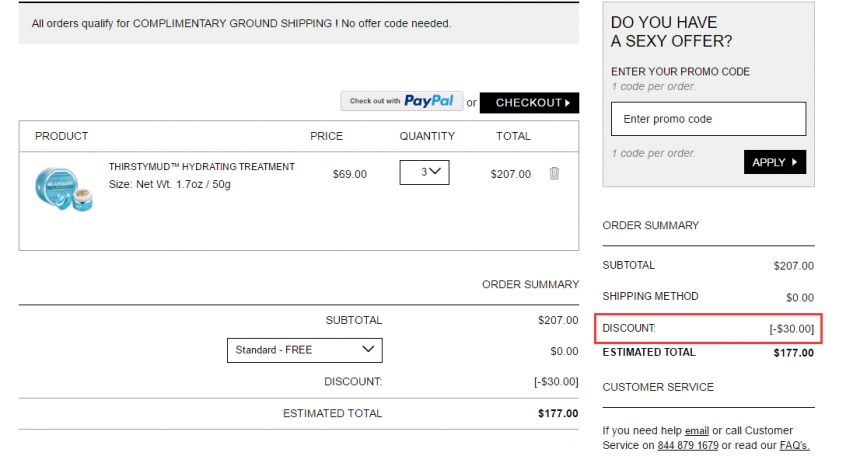This screenshot has height=456, width=860.
Task: Click the customer service email link
Action: [x=697, y=431]
